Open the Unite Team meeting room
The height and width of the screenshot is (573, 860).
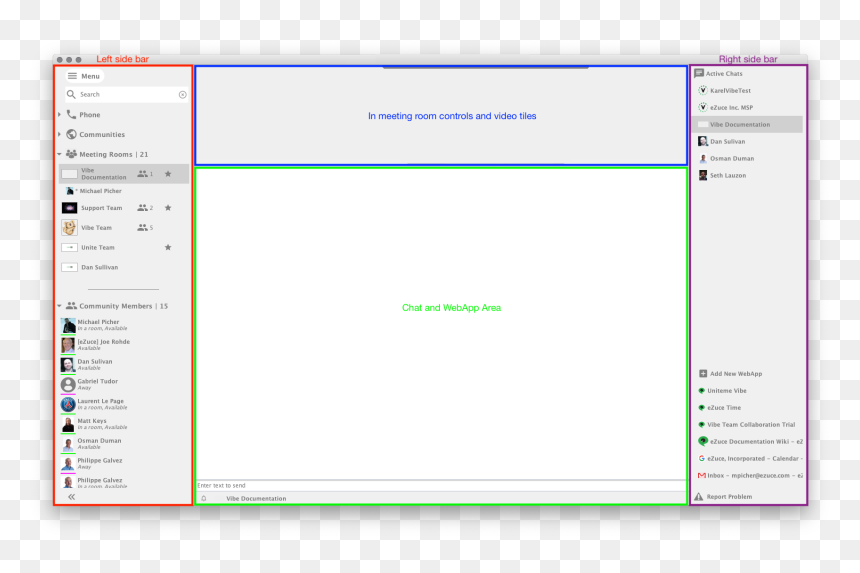[98, 247]
